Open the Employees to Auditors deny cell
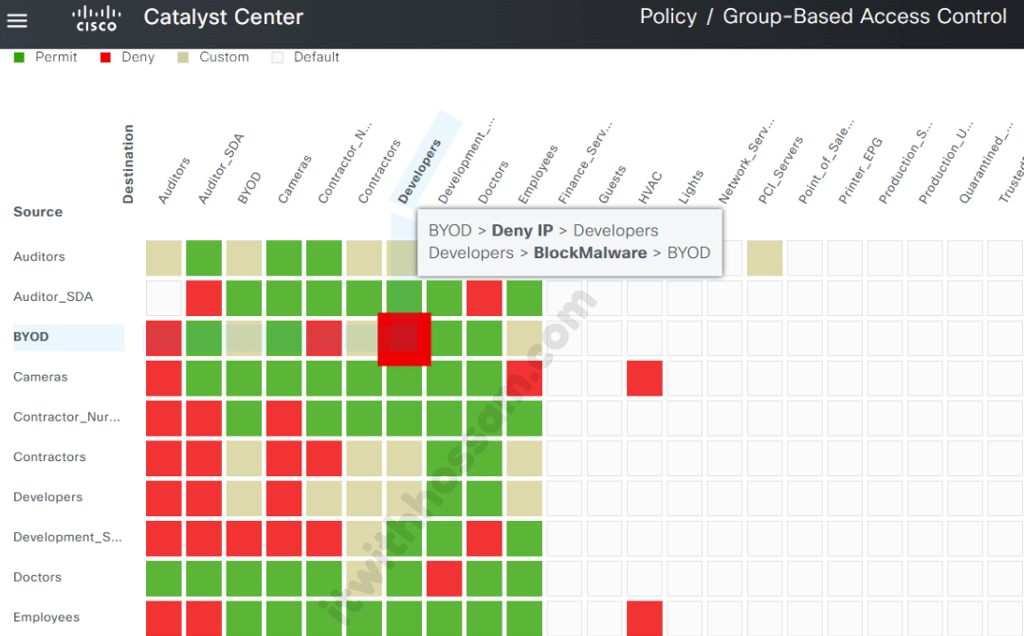The width and height of the screenshot is (1024, 636). tap(164, 618)
